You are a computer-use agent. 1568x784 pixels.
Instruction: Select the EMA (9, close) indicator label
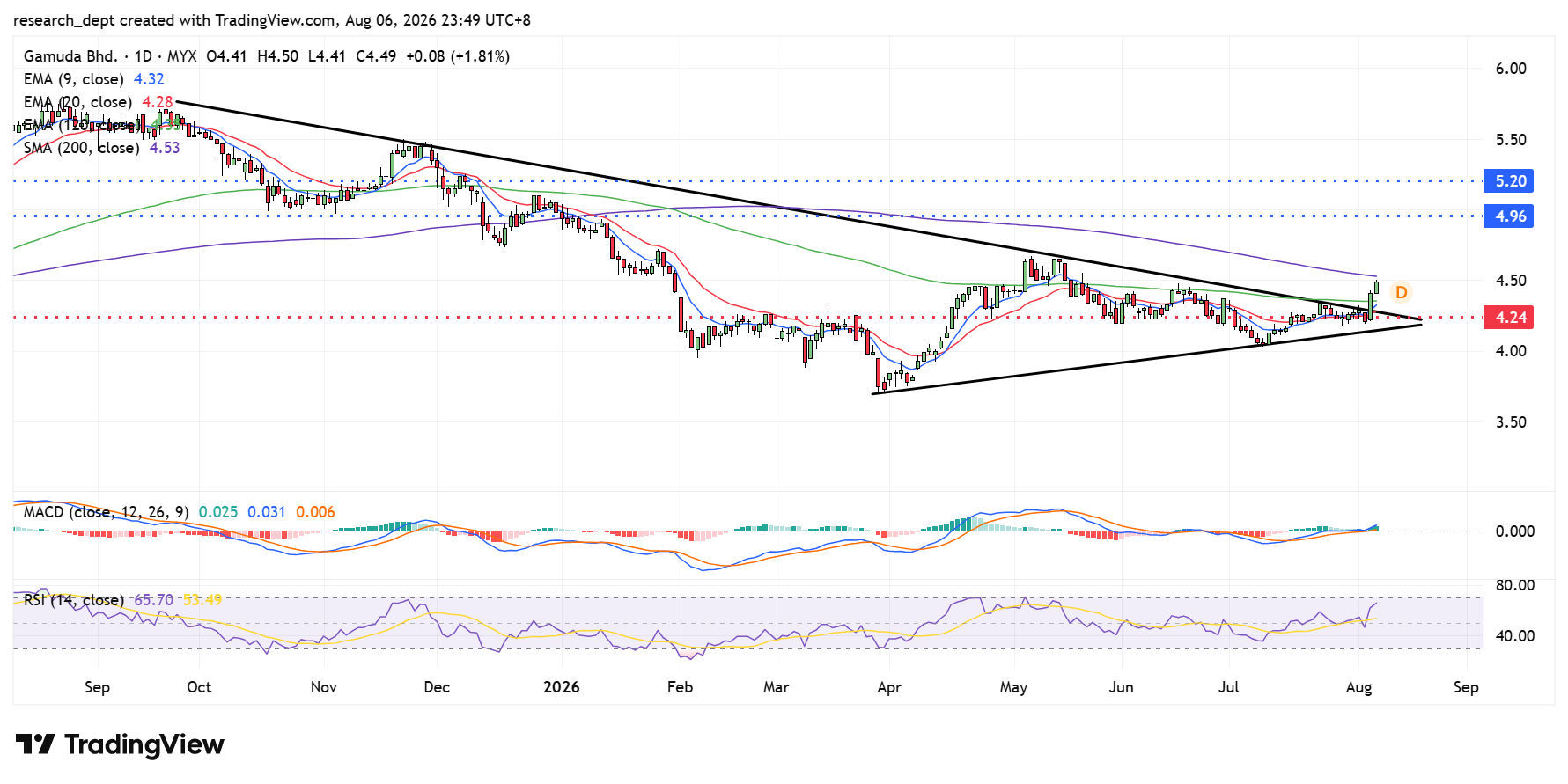click(74, 79)
